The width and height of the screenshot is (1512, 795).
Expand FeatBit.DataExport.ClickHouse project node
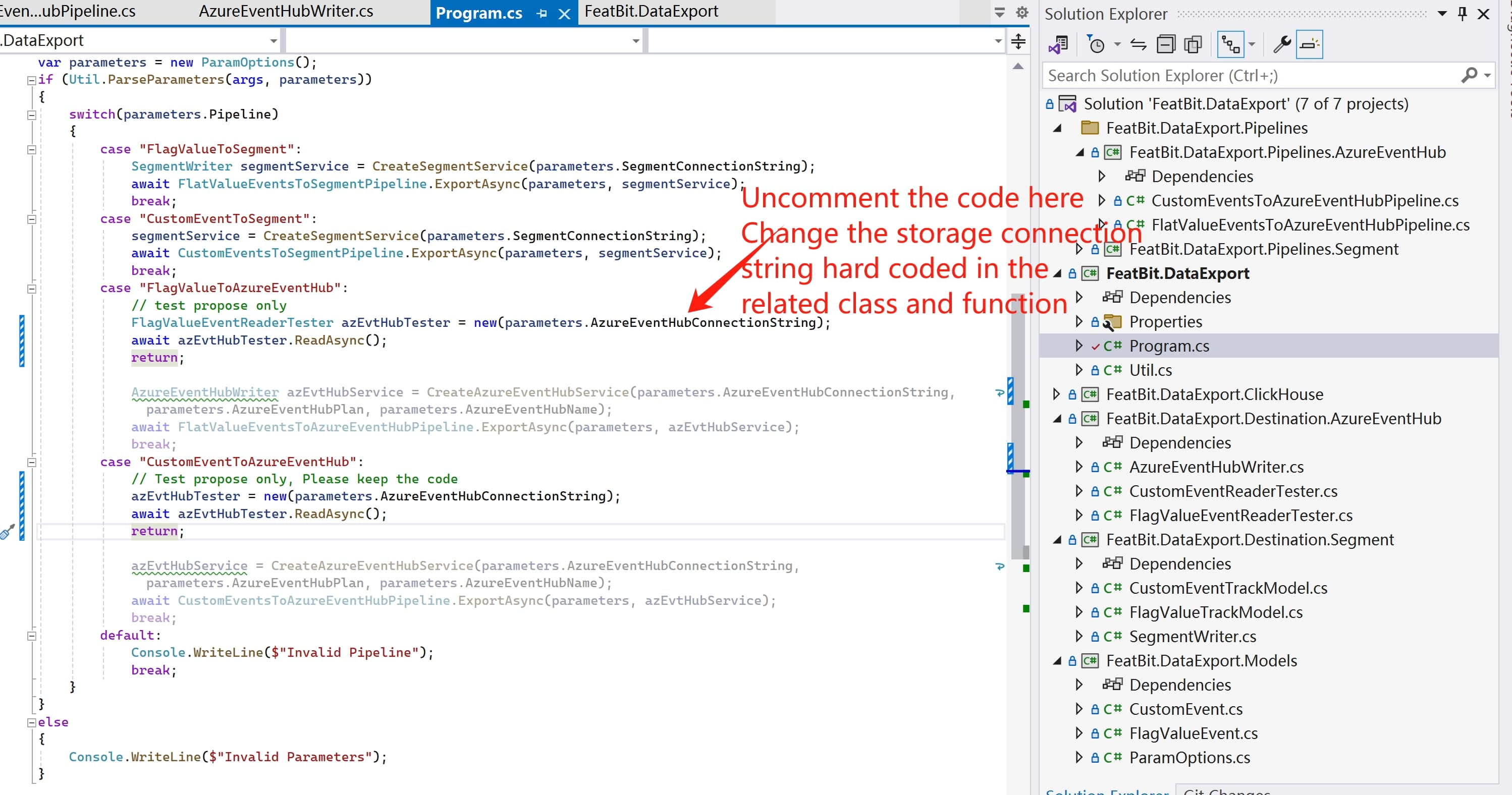pos(1056,394)
